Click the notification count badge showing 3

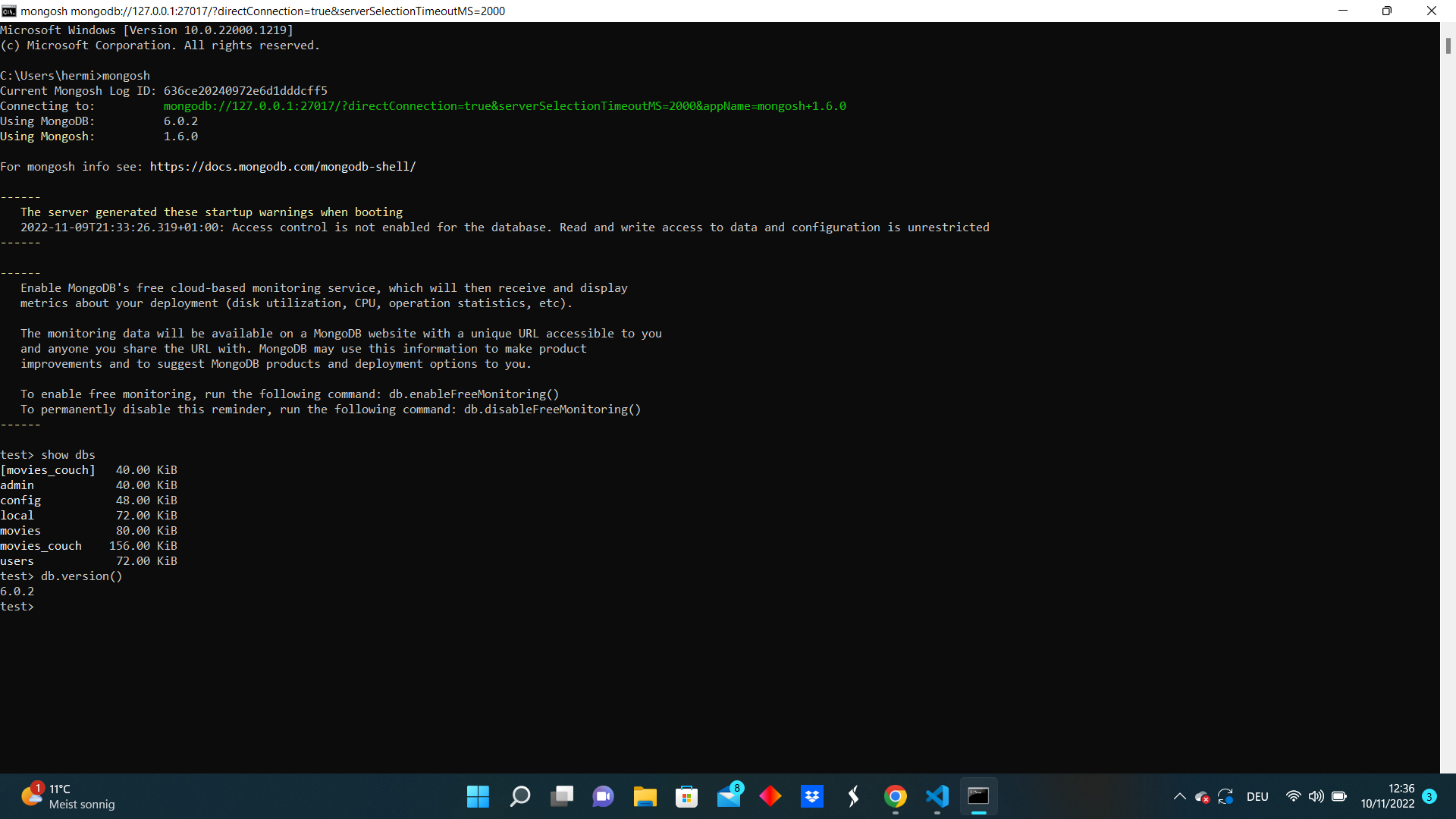pyautogui.click(x=1429, y=796)
